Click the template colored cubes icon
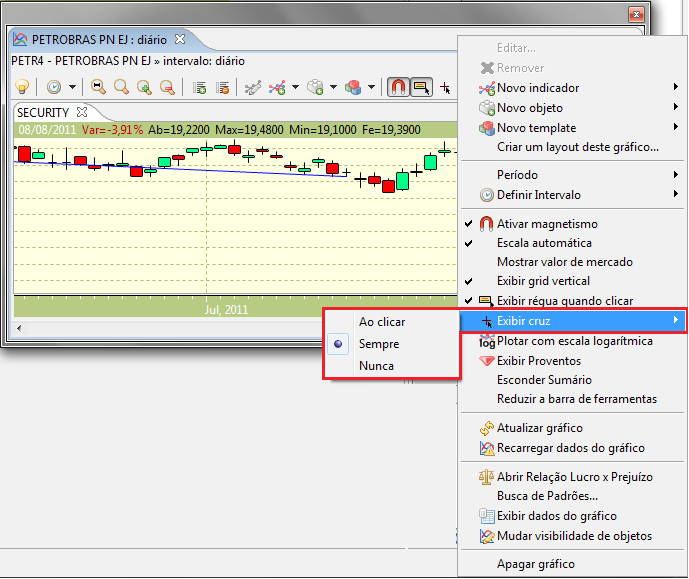This screenshot has width=689, height=579. pos(353,87)
